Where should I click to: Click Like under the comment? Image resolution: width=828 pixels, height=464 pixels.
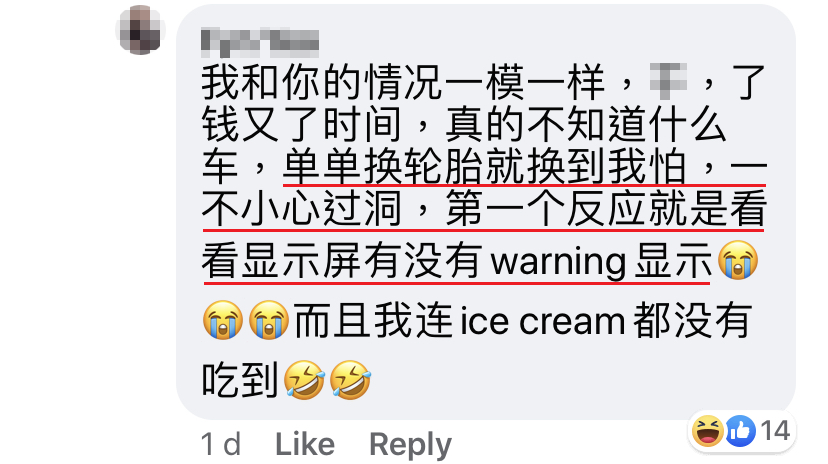coord(305,444)
